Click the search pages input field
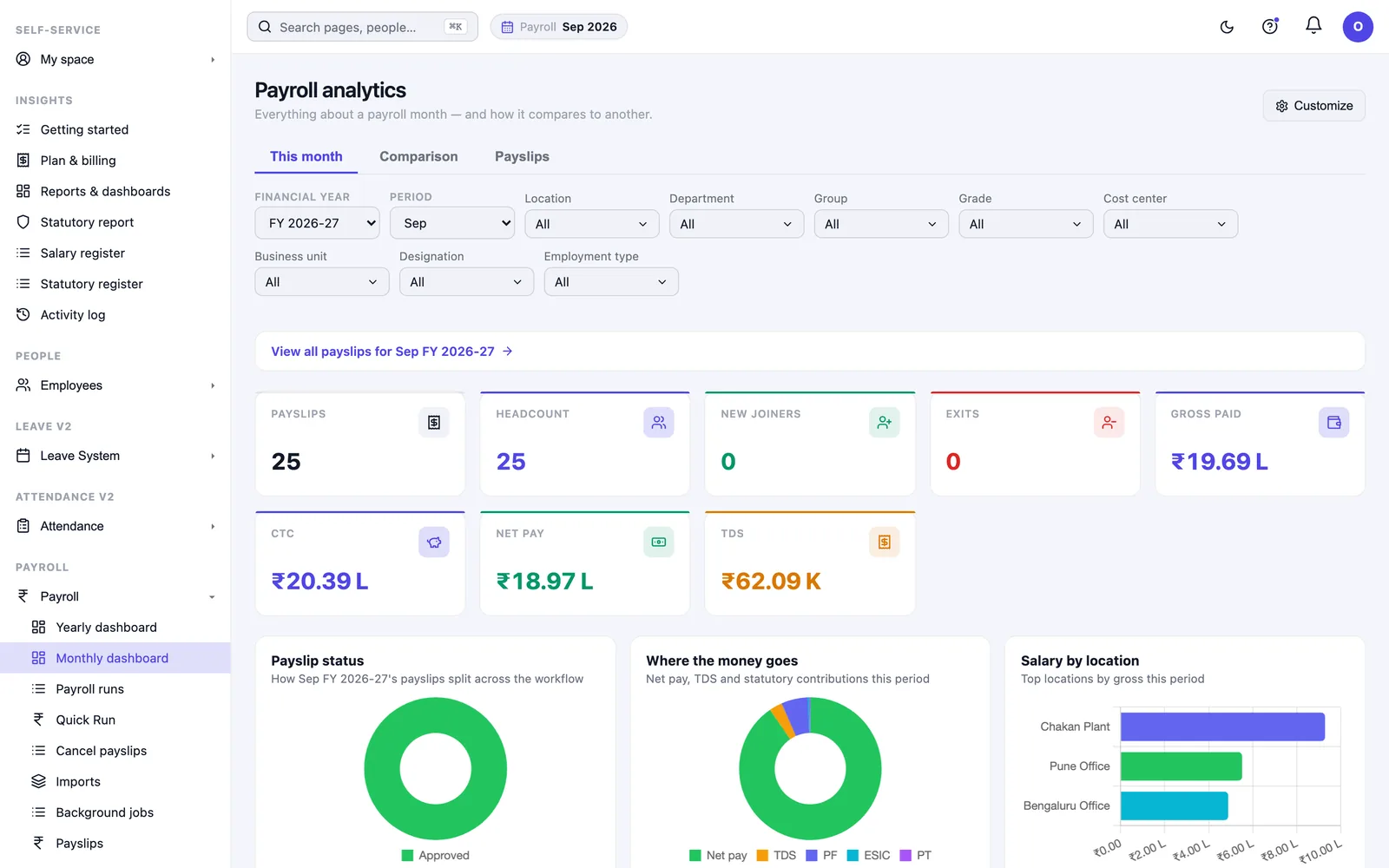1389x868 pixels. click(362, 27)
